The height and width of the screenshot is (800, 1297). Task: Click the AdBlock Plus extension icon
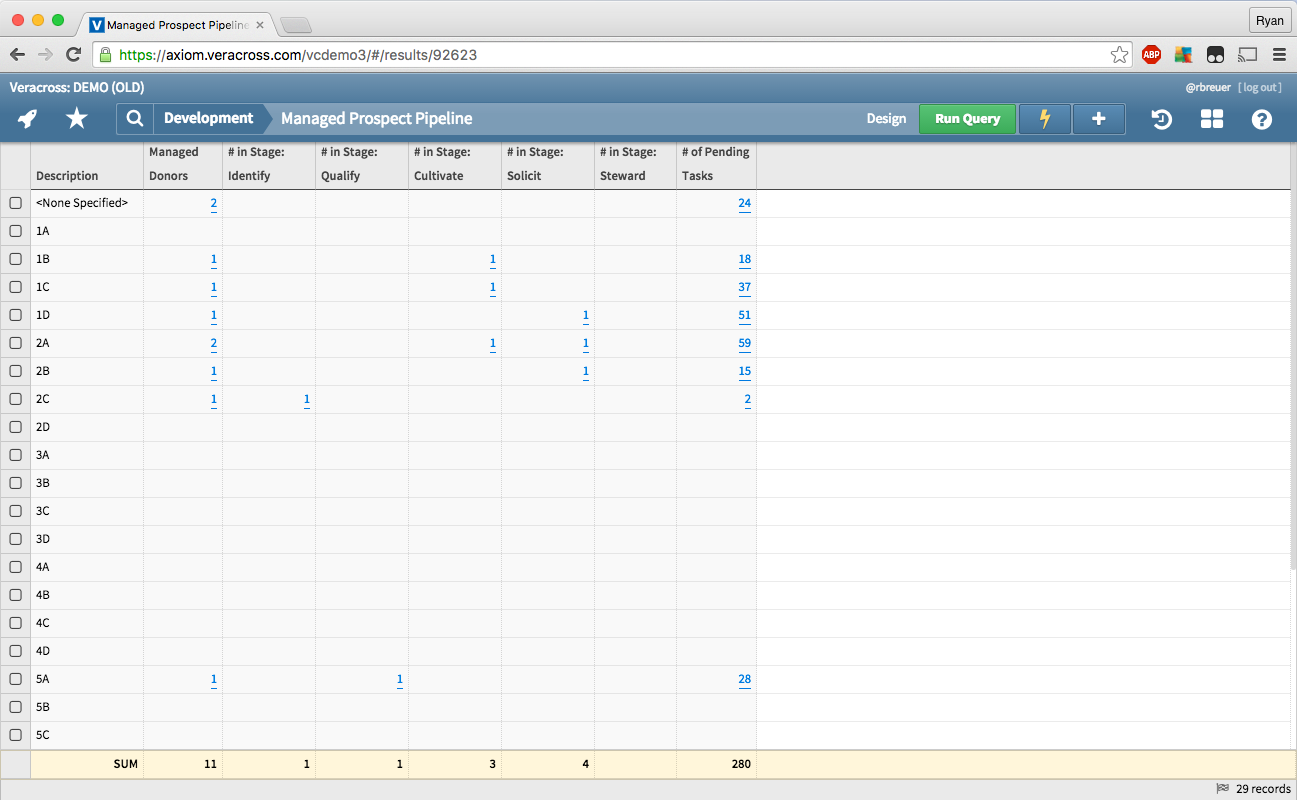[1152, 55]
